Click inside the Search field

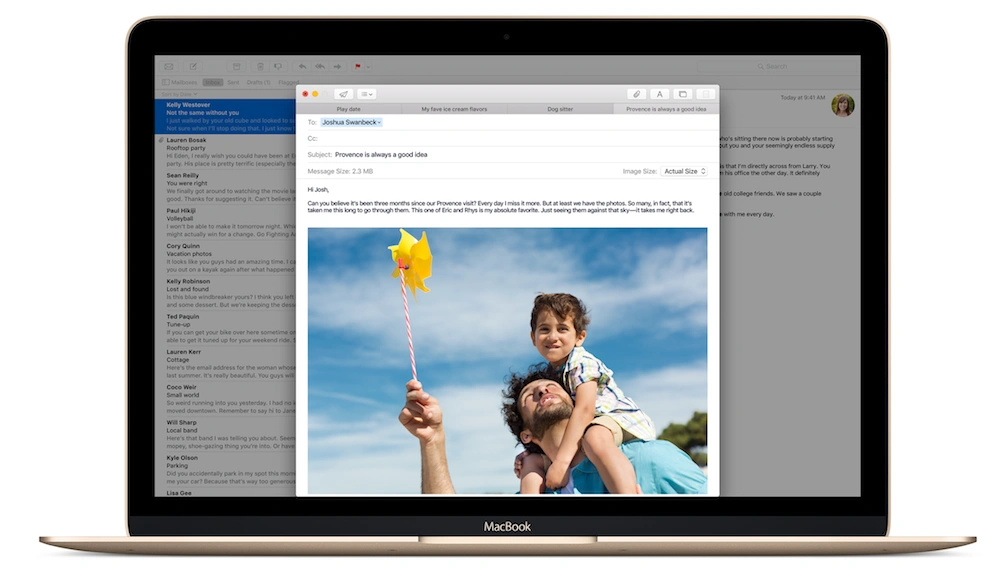tap(780, 66)
